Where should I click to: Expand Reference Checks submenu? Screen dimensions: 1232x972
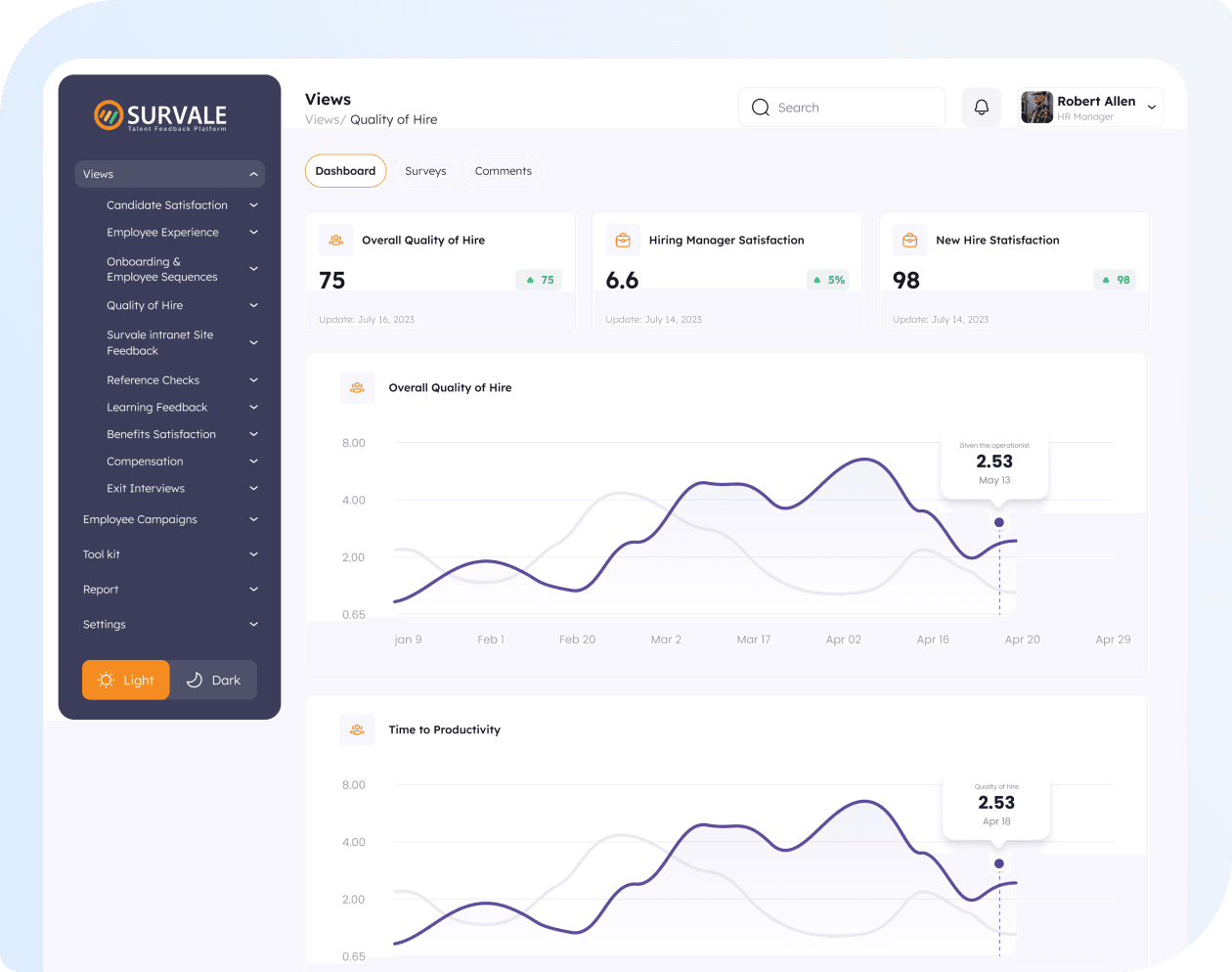[x=254, y=380]
